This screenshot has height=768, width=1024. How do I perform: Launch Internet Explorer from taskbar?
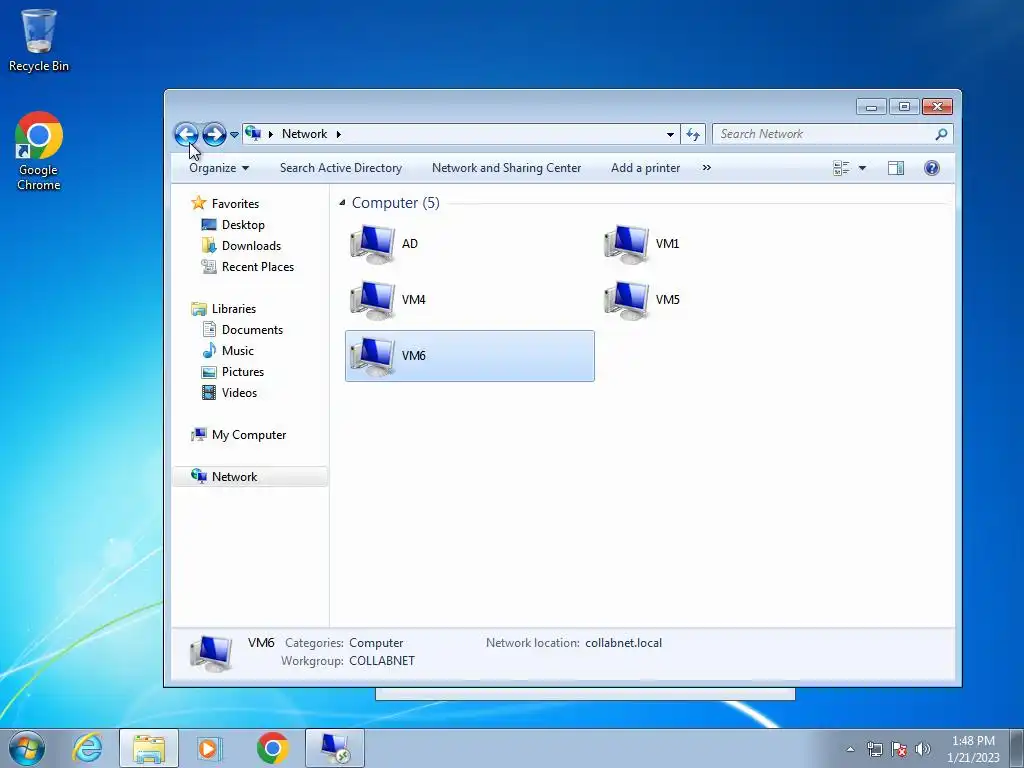point(88,748)
